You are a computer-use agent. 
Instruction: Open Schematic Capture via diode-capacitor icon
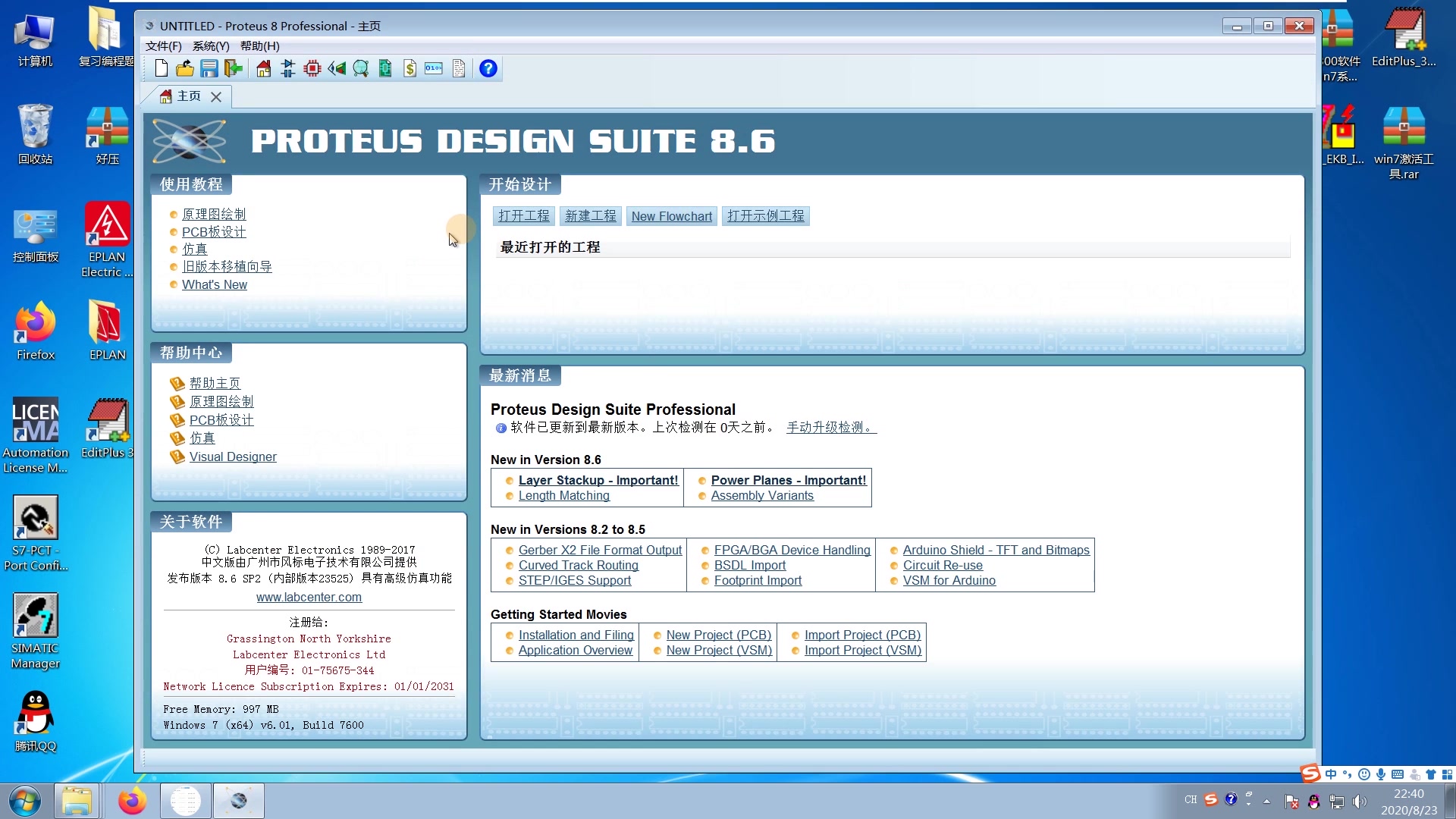coord(288,69)
